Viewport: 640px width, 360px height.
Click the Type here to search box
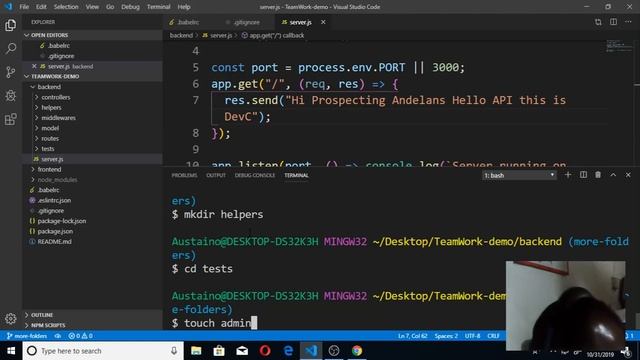coord(103,351)
